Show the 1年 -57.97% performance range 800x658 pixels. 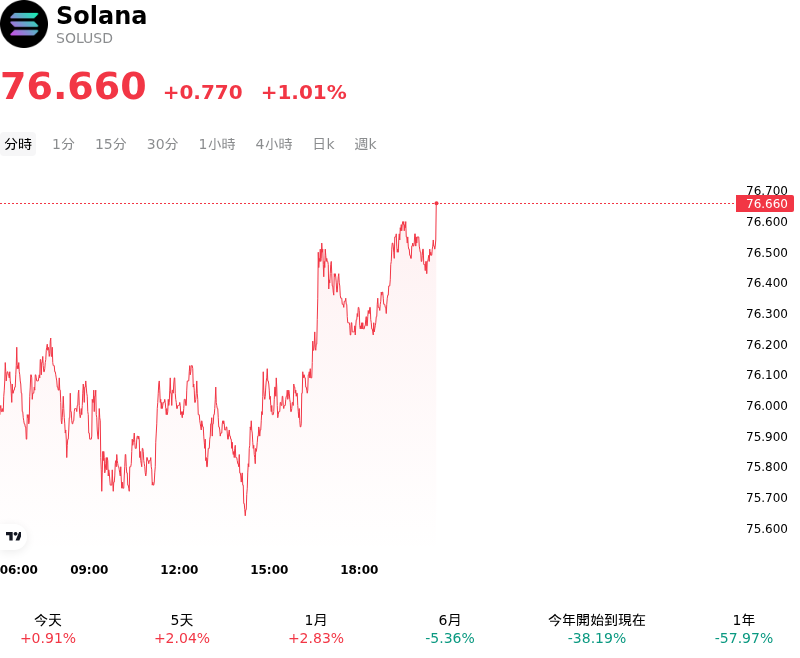click(743, 629)
